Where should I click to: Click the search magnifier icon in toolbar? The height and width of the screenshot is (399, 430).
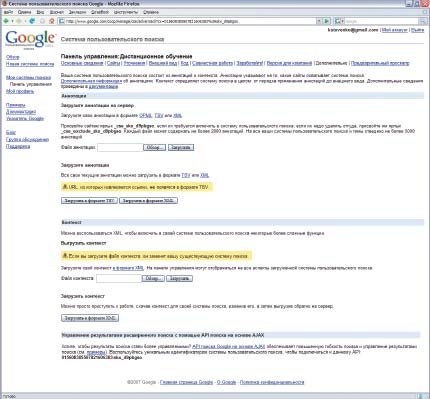click(423, 21)
